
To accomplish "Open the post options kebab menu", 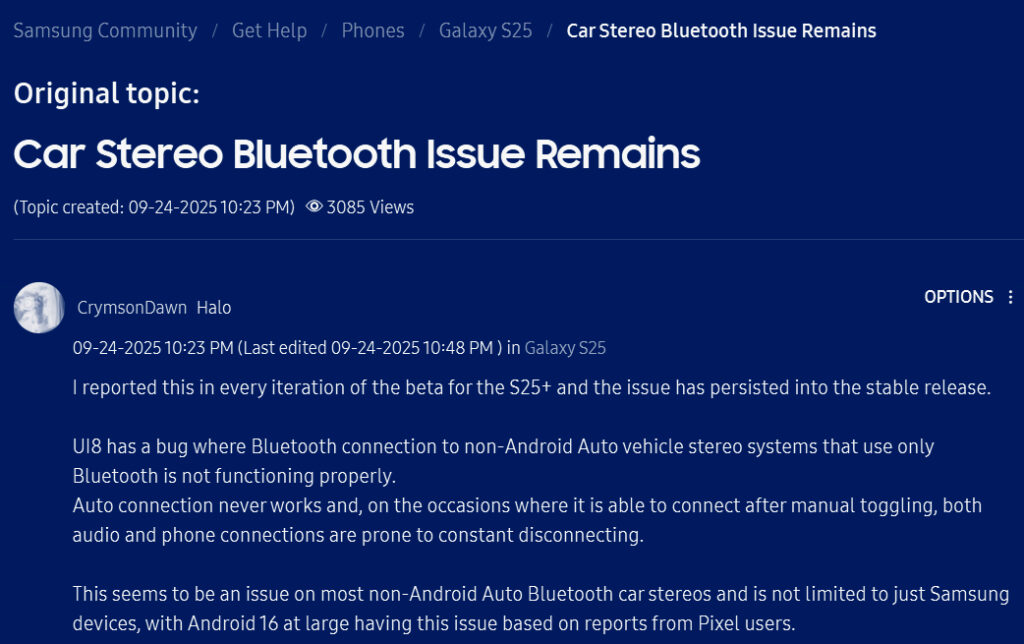I will pyautogui.click(x=1010, y=297).
